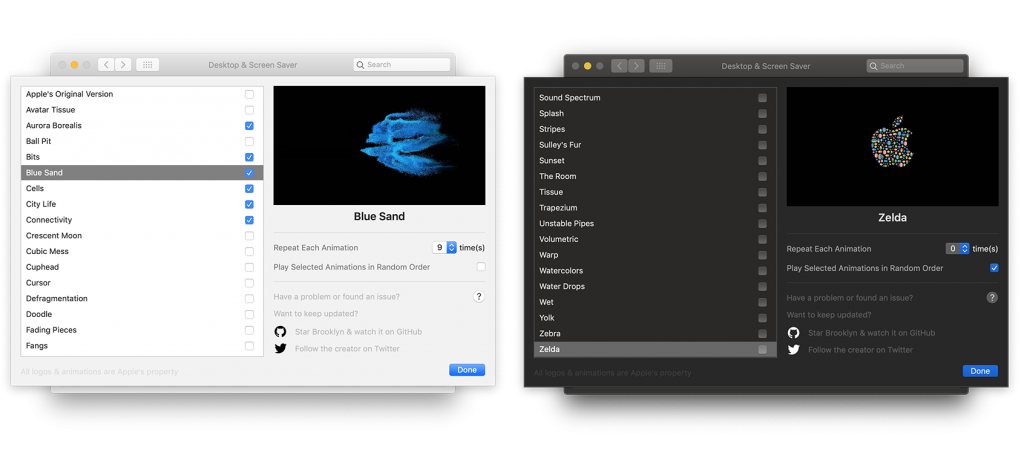1024x453 pixels.
Task: Select the Water Drops animation row
Action: pyautogui.click(x=656, y=287)
